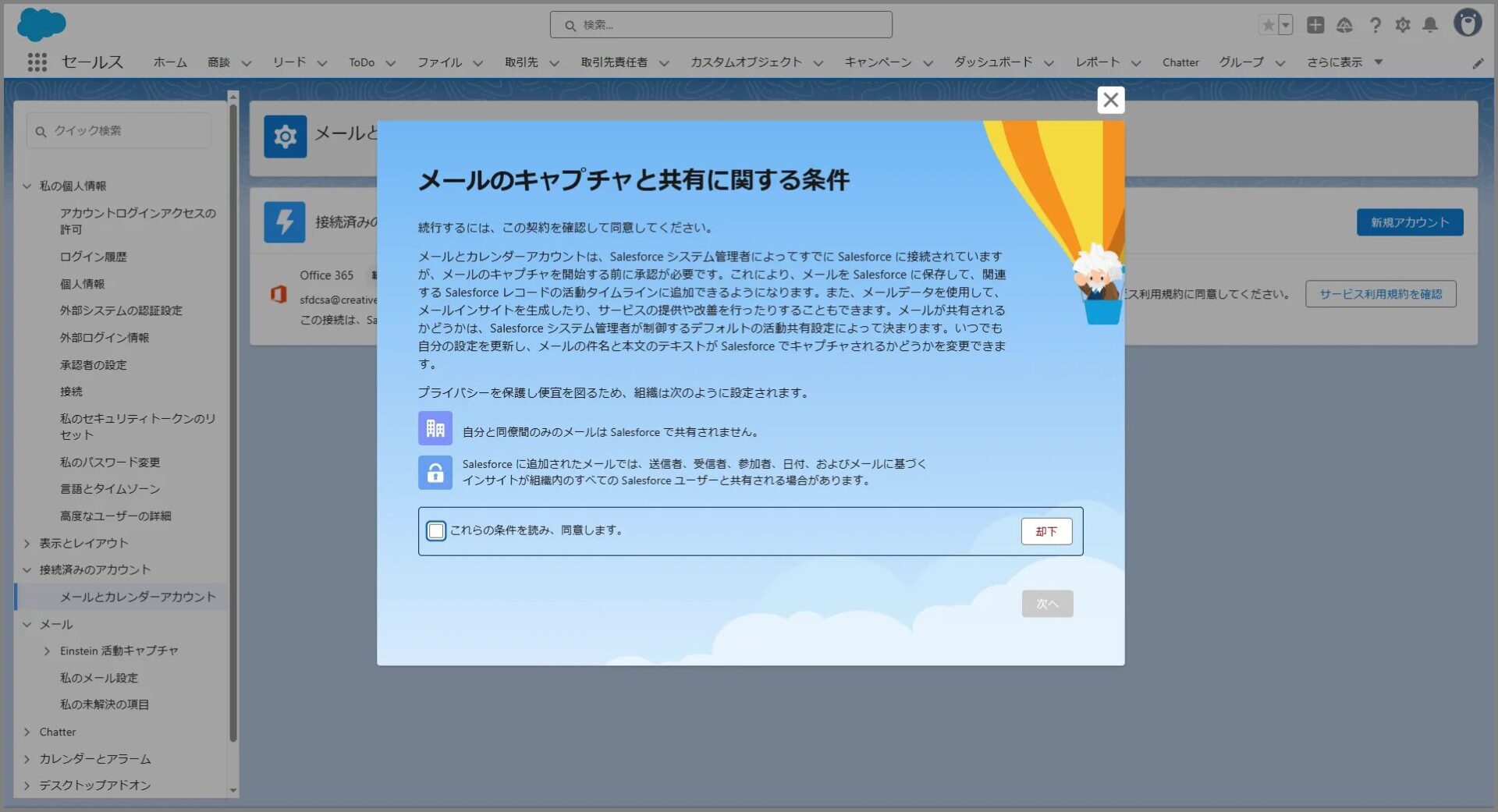Click the sidebar vertical scrollbar
The image size is (1498, 812).
pyautogui.click(x=233, y=421)
